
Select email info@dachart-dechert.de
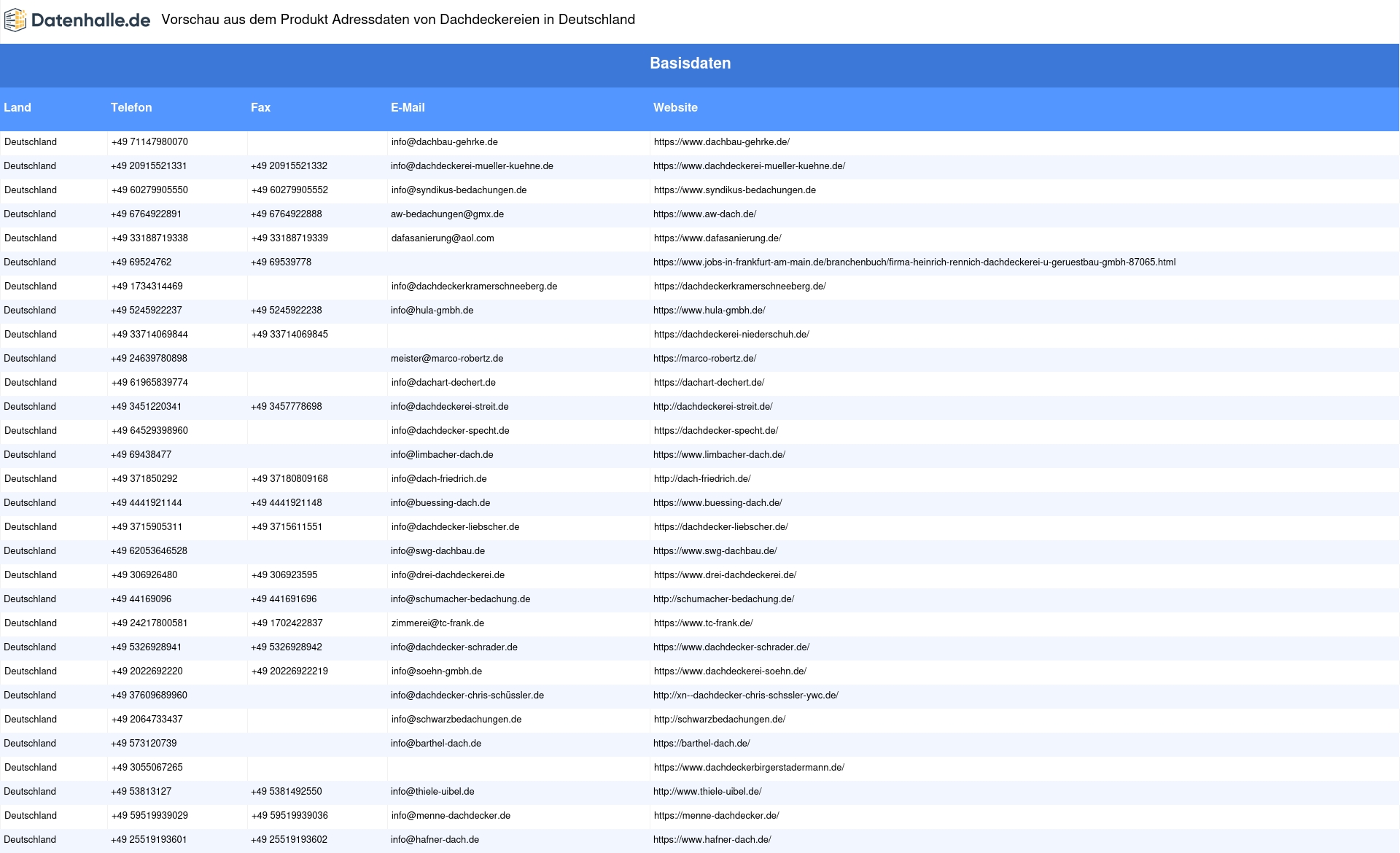pos(443,383)
